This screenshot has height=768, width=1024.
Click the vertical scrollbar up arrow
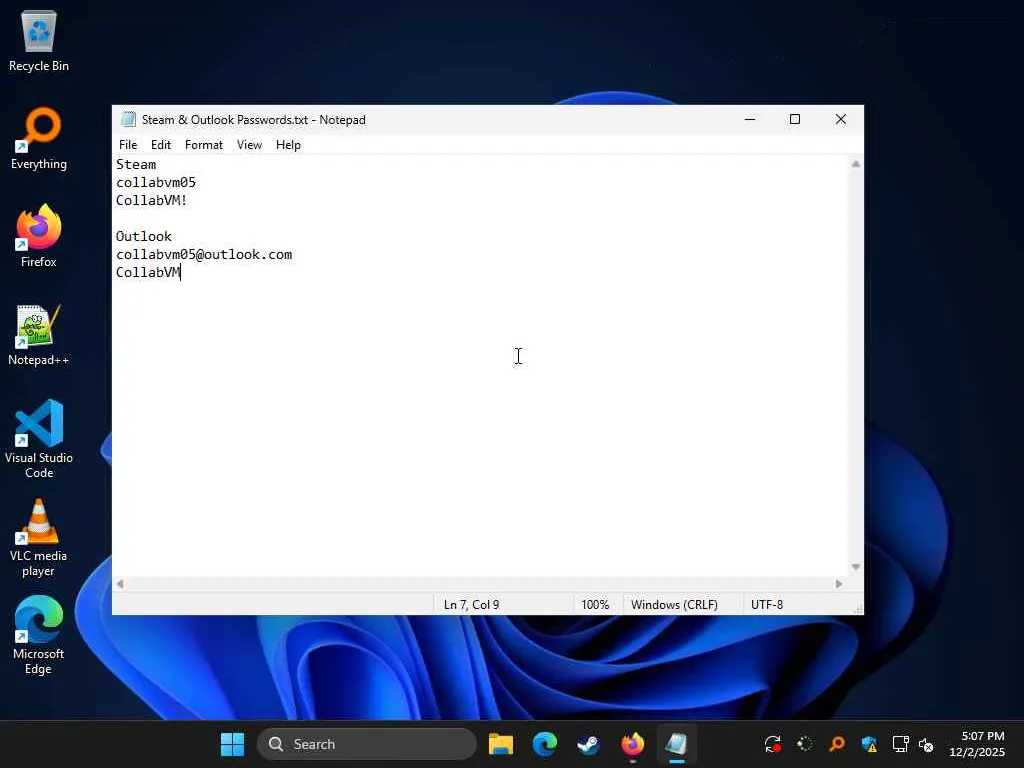coord(856,164)
